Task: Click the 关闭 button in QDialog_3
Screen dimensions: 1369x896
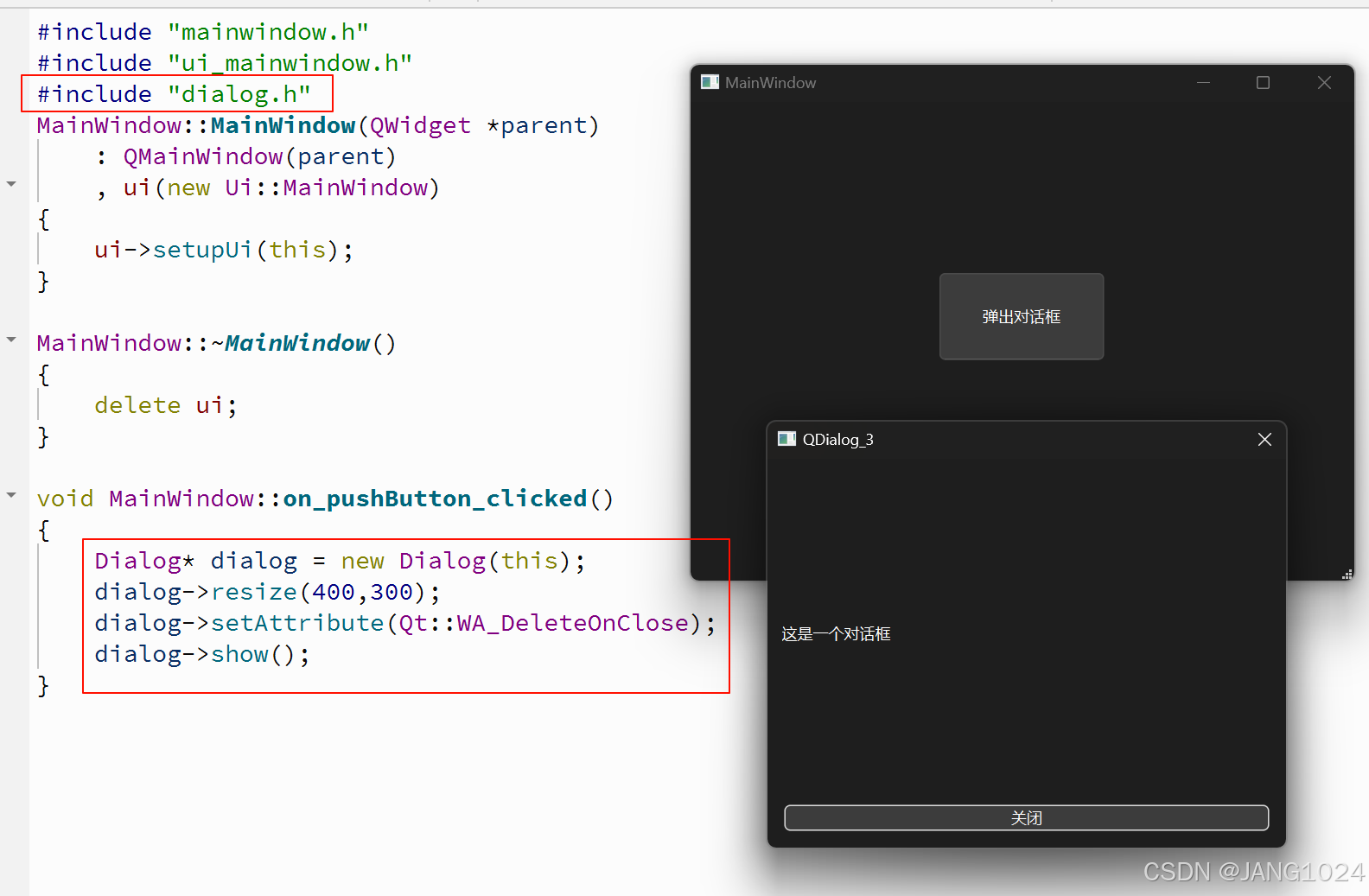Action: [1026, 817]
